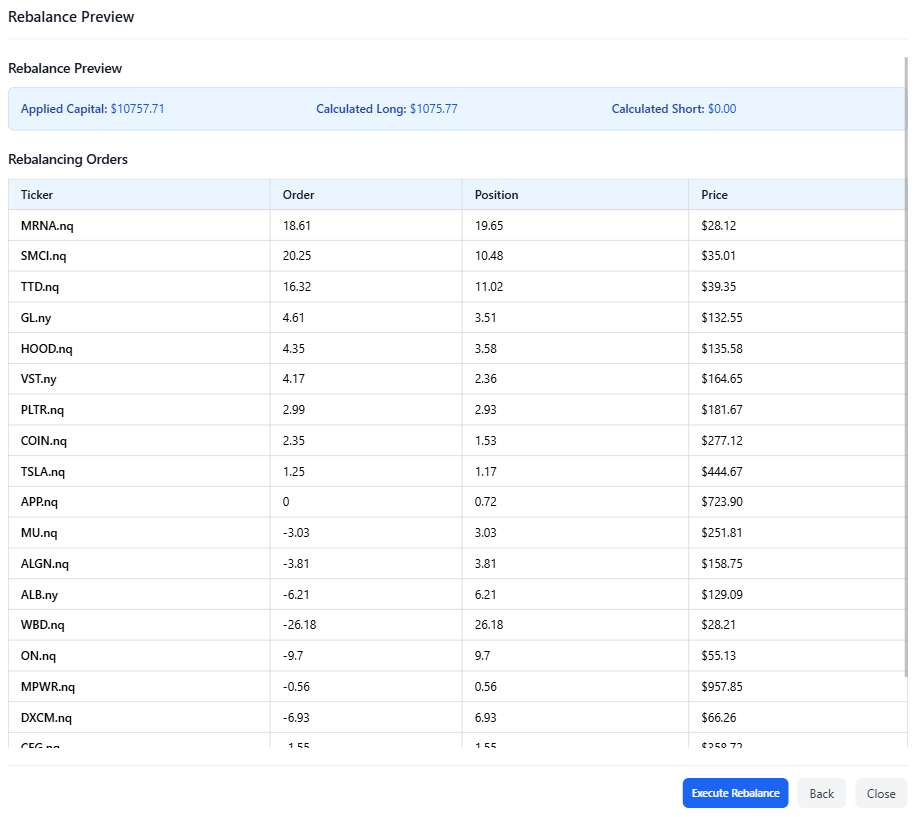Click the Calculated Short value $0.00

pyautogui.click(x=721, y=109)
